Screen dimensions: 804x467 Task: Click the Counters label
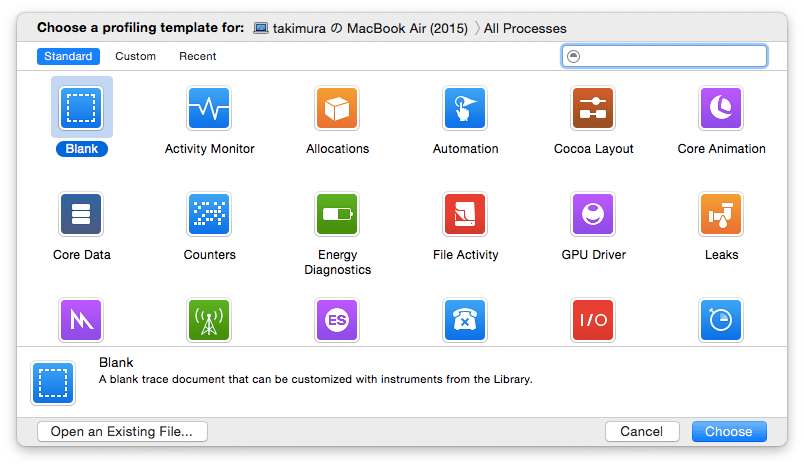[209, 255]
